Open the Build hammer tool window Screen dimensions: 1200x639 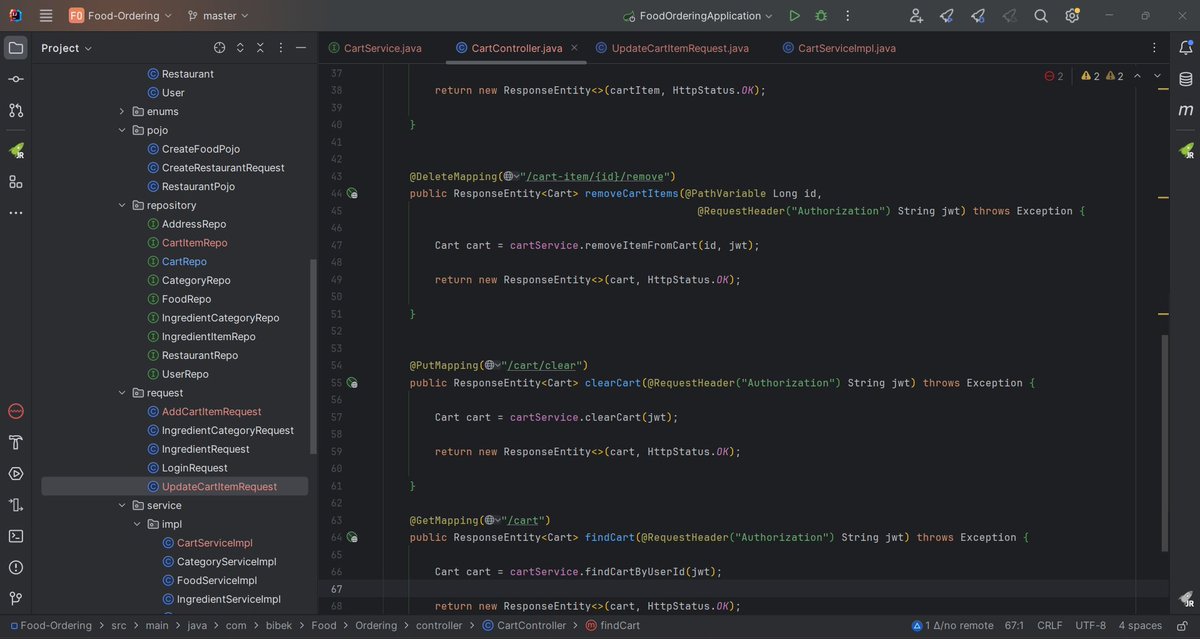(16, 442)
